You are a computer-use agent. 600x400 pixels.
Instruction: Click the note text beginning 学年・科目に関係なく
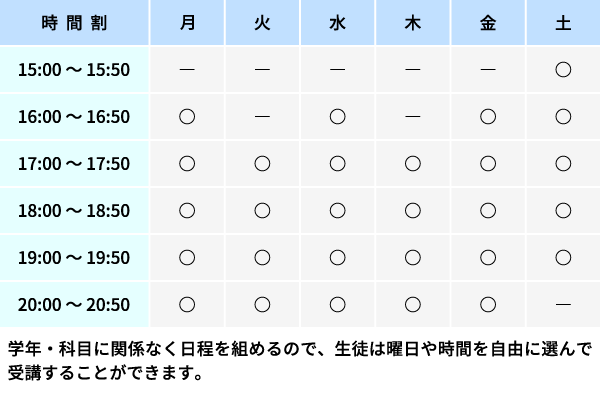point(300,361)
